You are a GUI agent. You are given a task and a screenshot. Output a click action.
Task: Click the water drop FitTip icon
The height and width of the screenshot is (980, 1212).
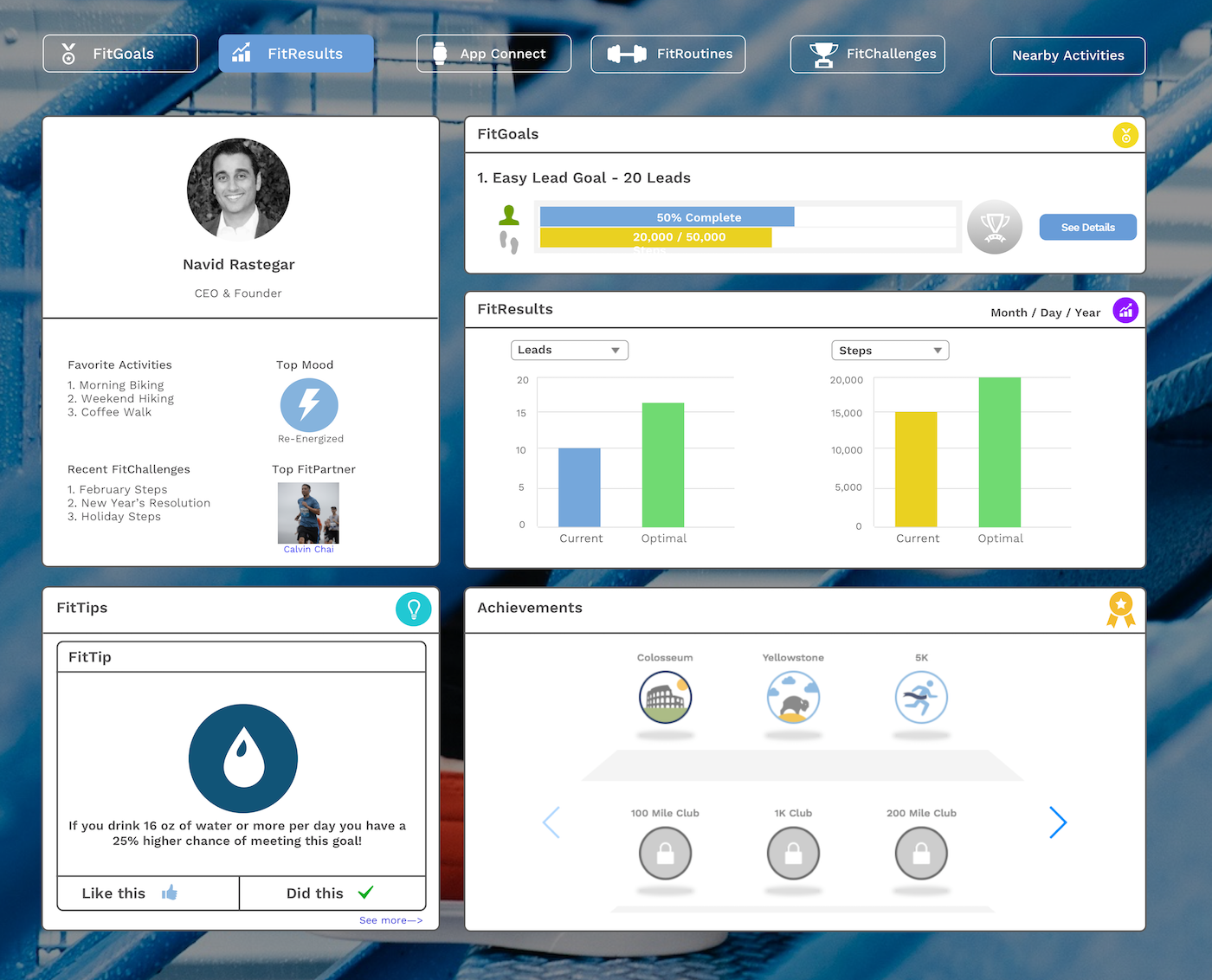(243, 758)
